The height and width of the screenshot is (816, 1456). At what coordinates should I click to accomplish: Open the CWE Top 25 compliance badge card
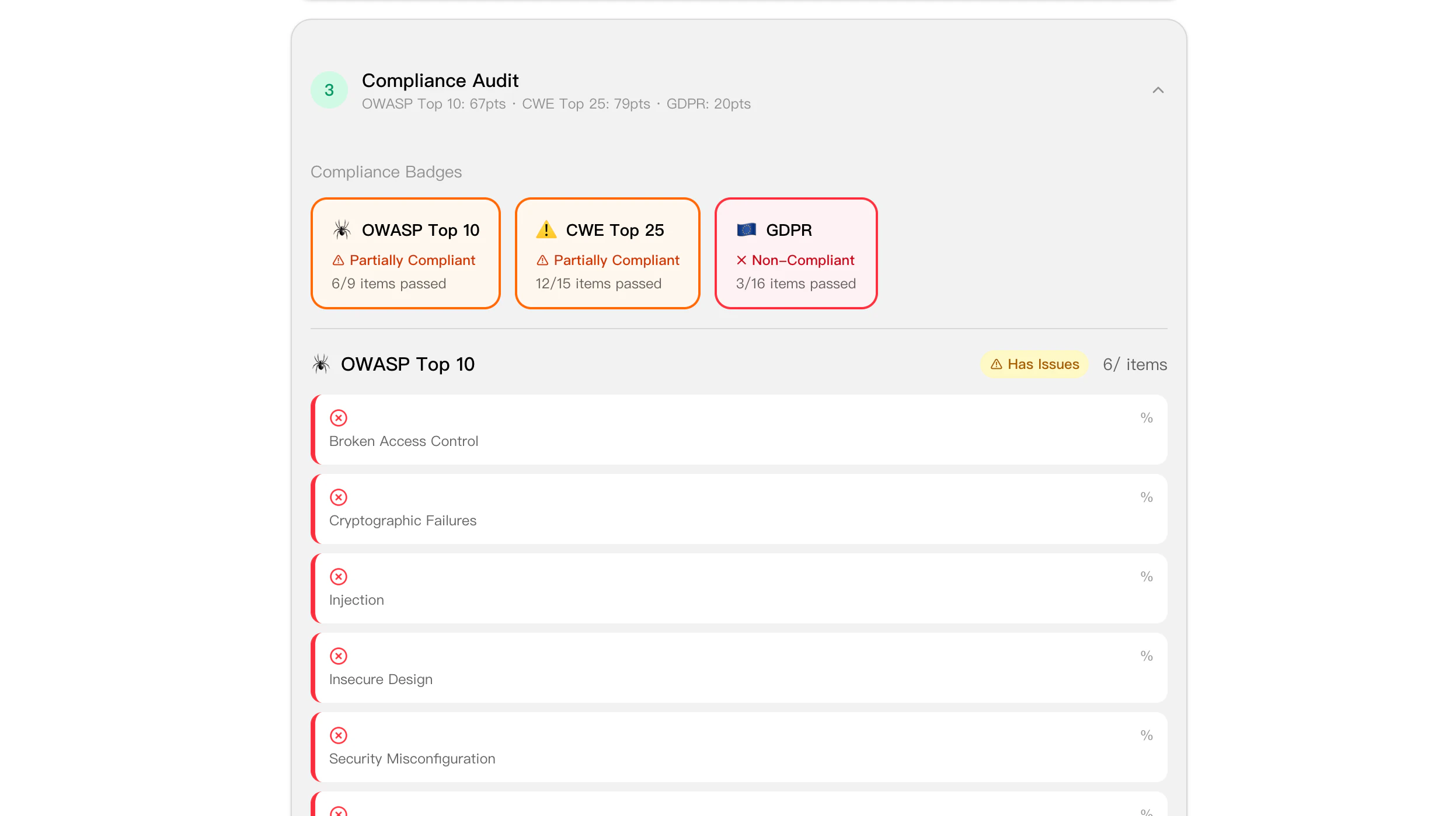pyautogui.click(x=607, y=253)
